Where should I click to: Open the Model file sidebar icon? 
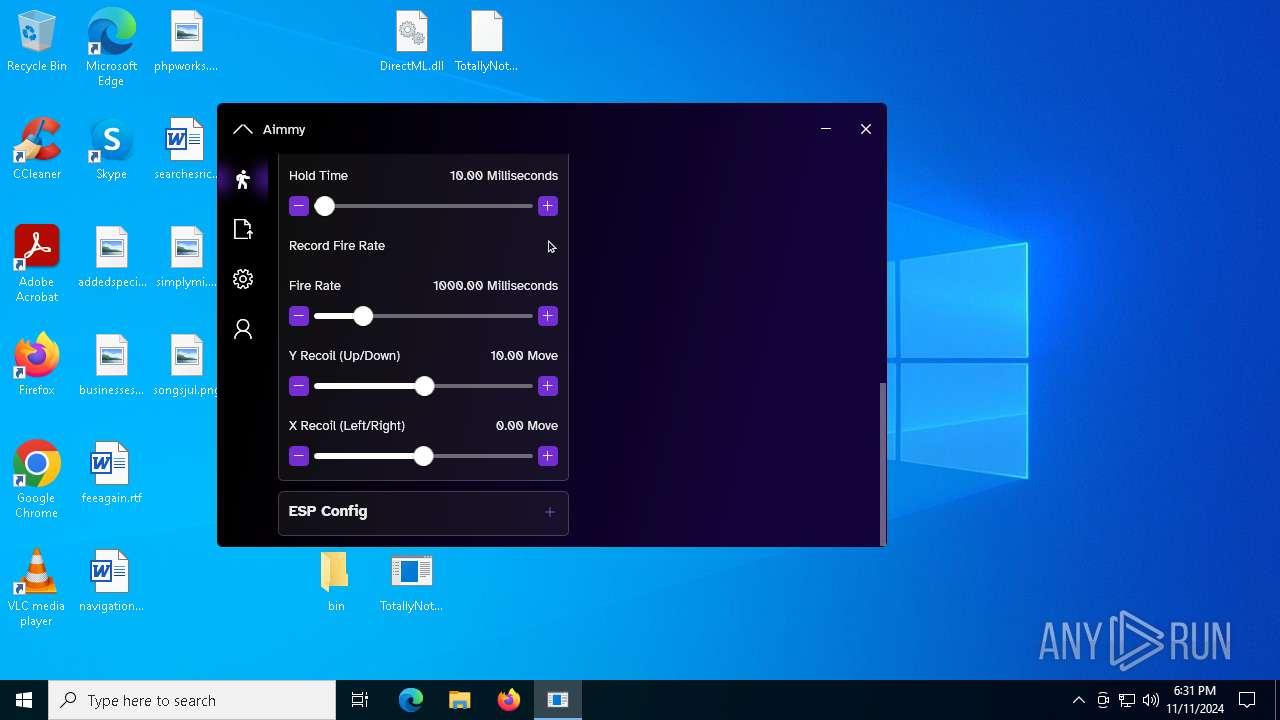click(243, 229)
